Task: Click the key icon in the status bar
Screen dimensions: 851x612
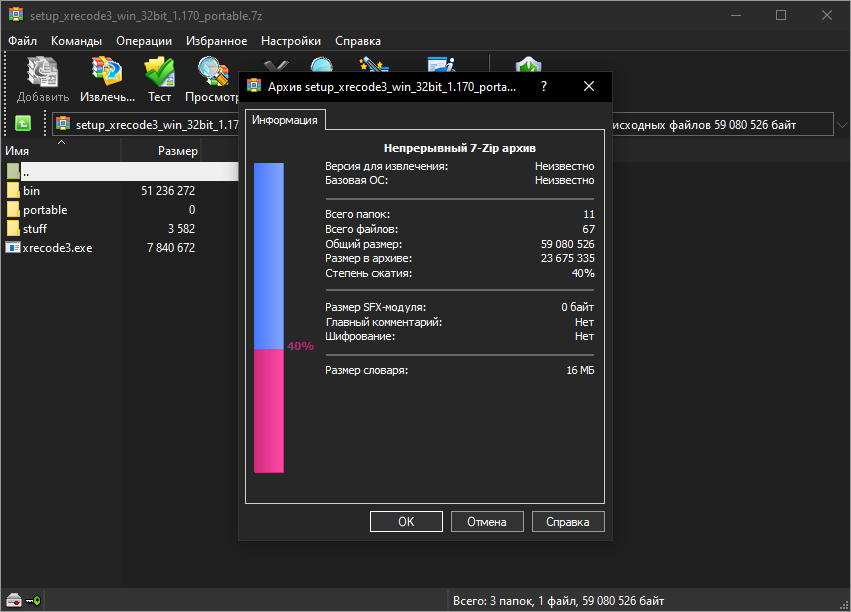Action: point(33,601)
